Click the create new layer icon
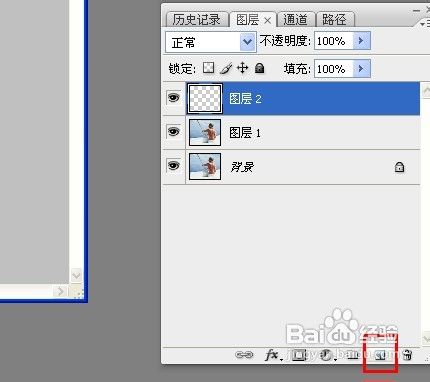The width and height of the screenshot is (430, 382). click(380, 356)
